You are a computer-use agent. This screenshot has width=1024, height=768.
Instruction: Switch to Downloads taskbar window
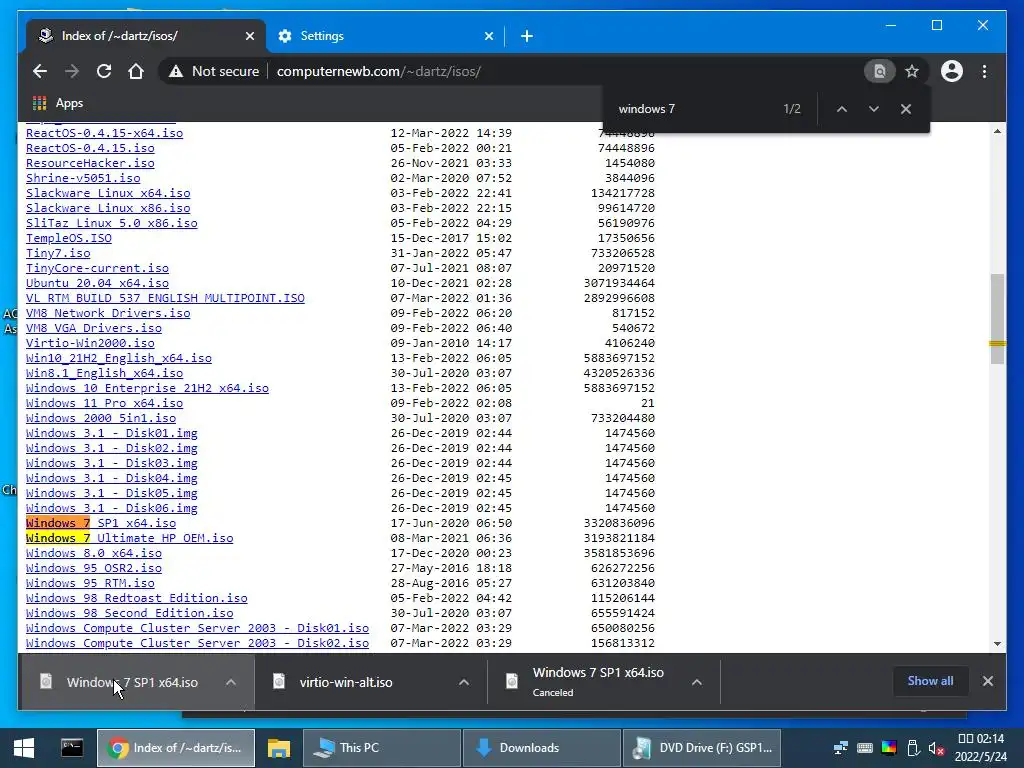541,748
